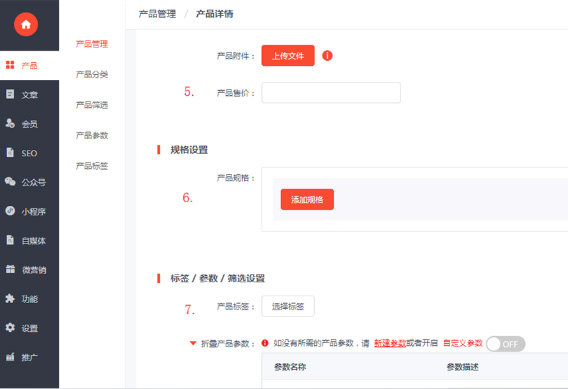Select 小程序 label in left sidebar

[34, 212]
